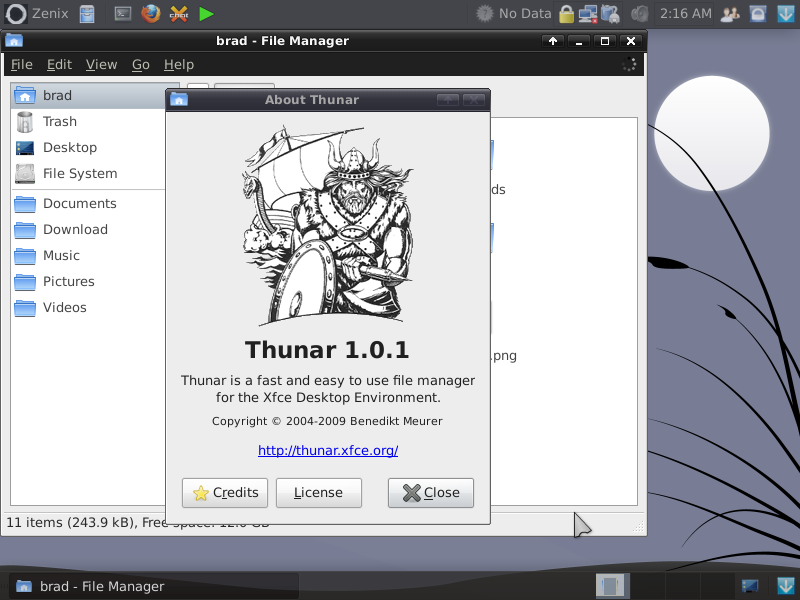
Task: Open the File menu
Action: pos(21,64)
